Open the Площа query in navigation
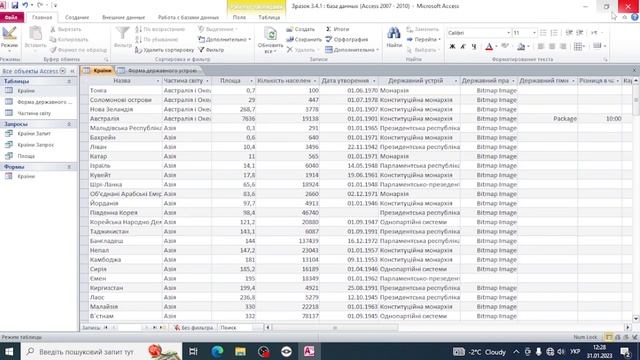 26,156
